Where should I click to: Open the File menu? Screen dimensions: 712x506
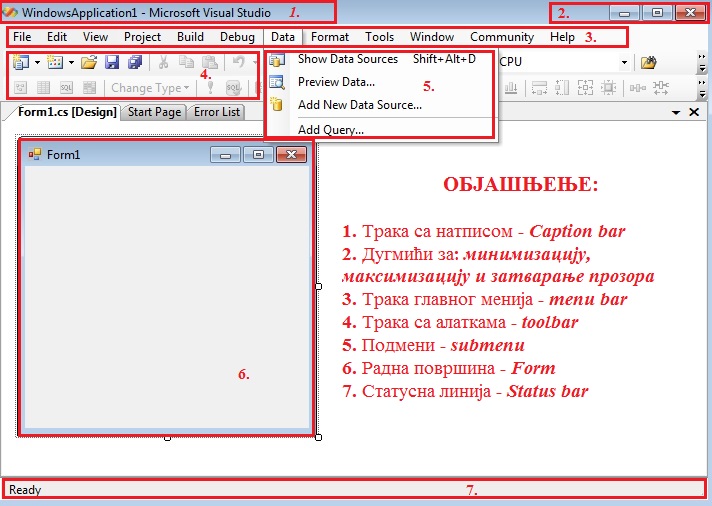[22, 37]
